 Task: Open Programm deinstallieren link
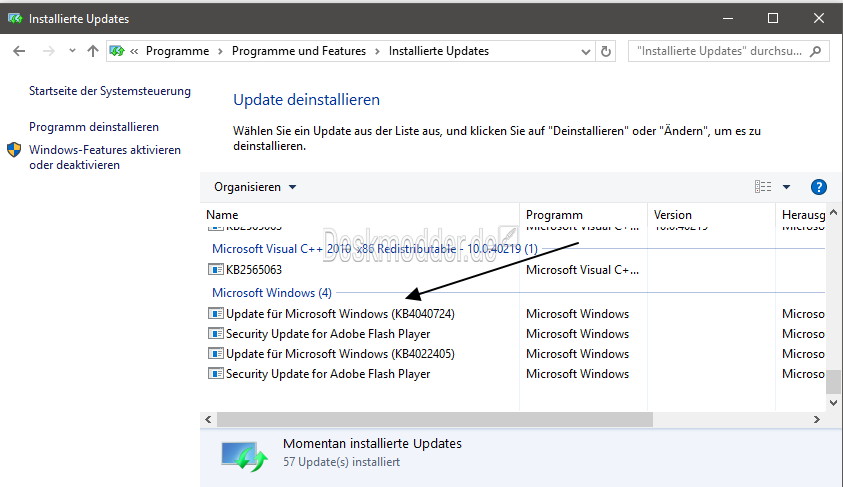click(94, 127)
